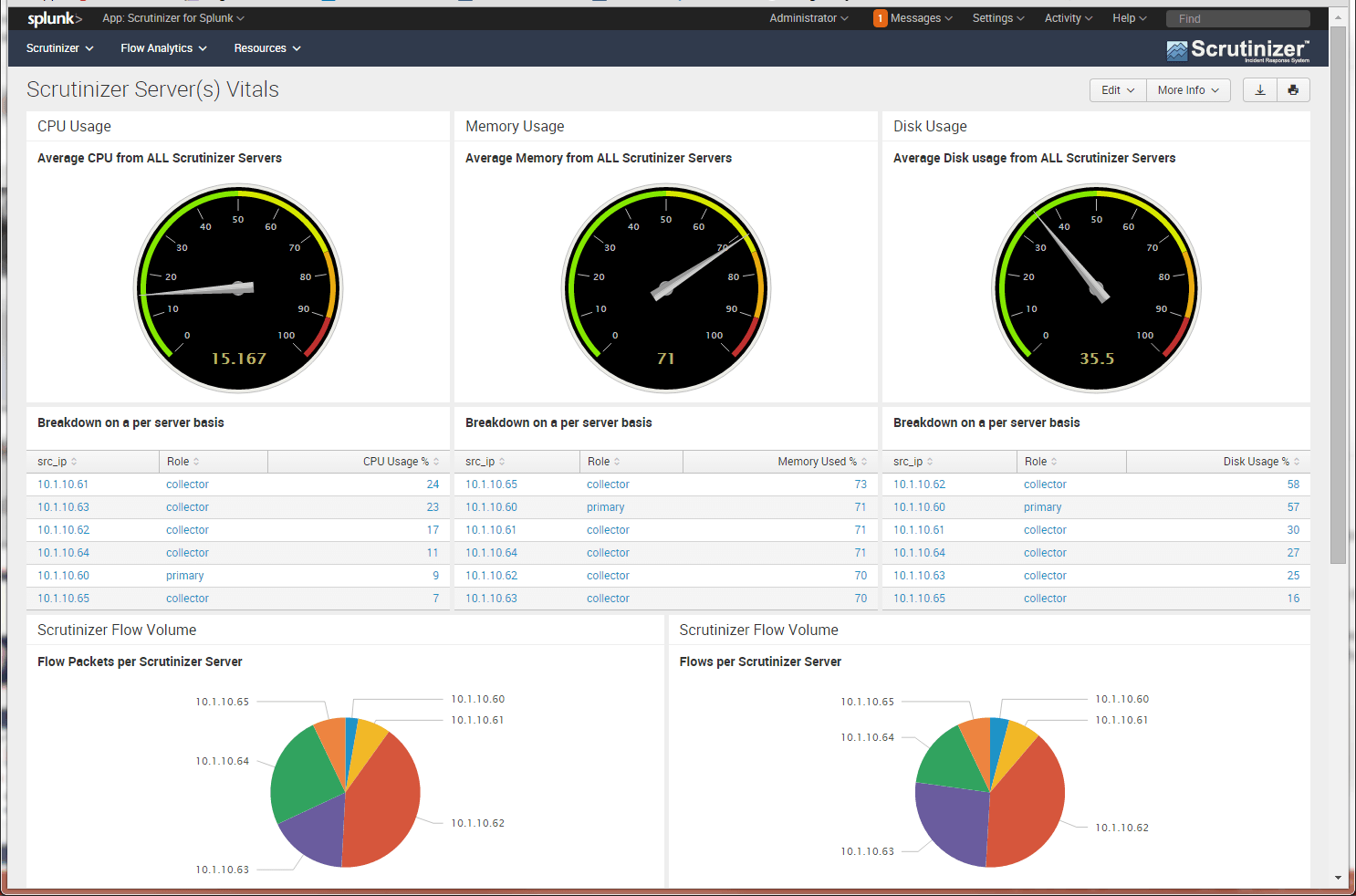Click primary role in Memory table
Screen dimensions: 1356x896
pos(606,507)
